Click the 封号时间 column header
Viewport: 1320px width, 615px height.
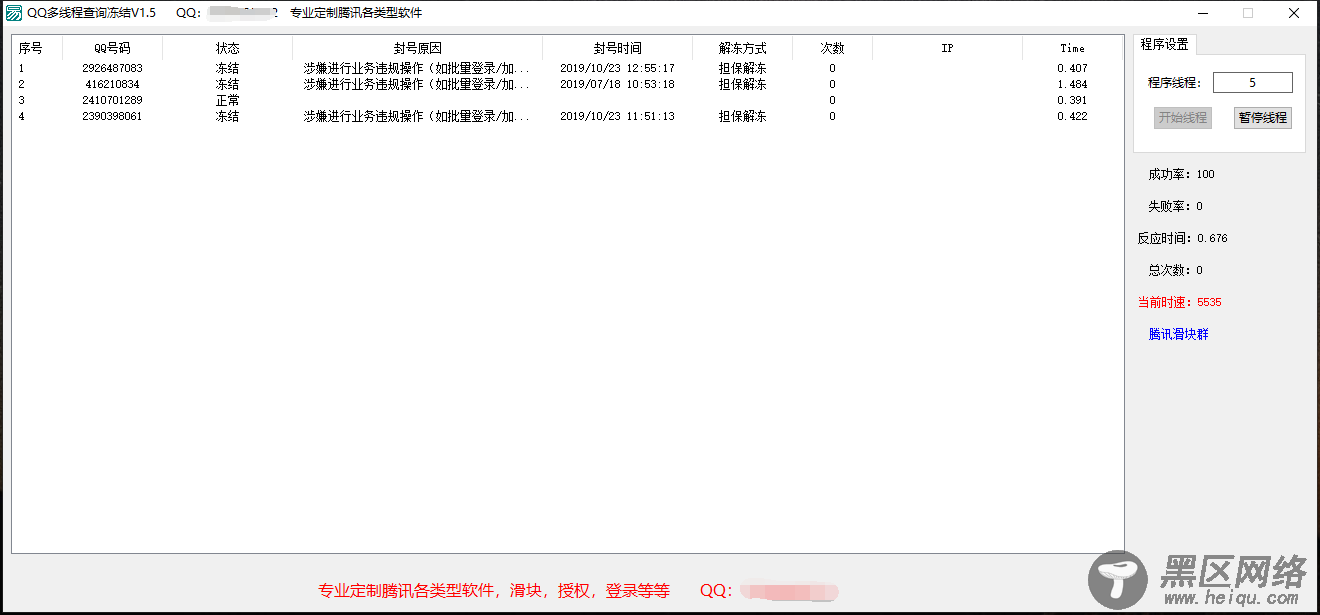click(x=617, y=48)
